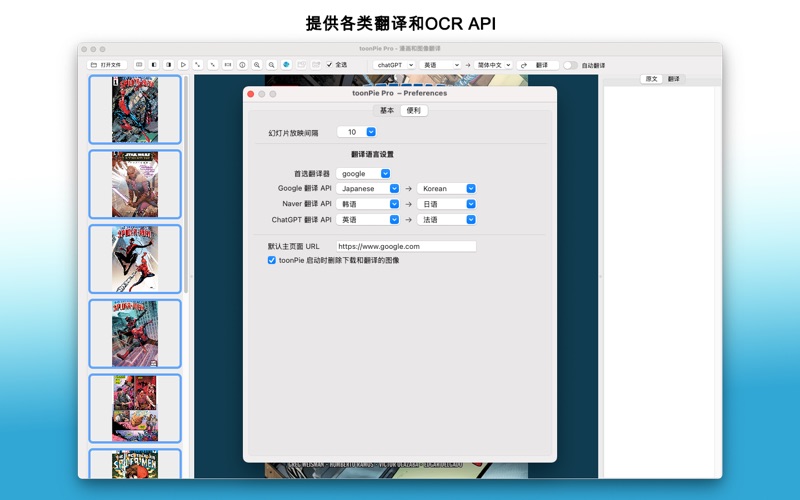Click the 打开文件 open file button
Screen dimensions: 800x500
106,65
